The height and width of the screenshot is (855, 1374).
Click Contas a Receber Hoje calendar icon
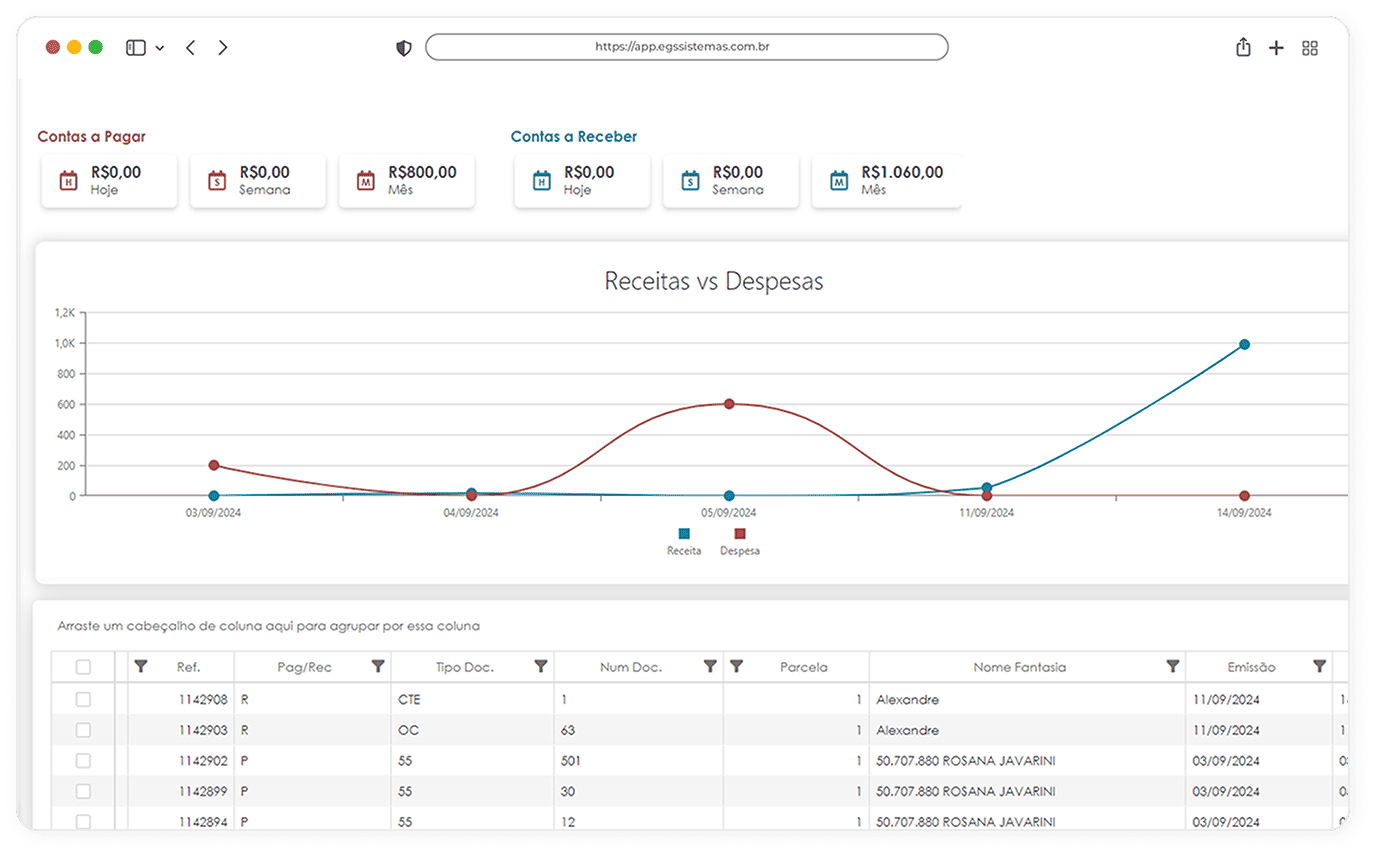tap(541, 181)
